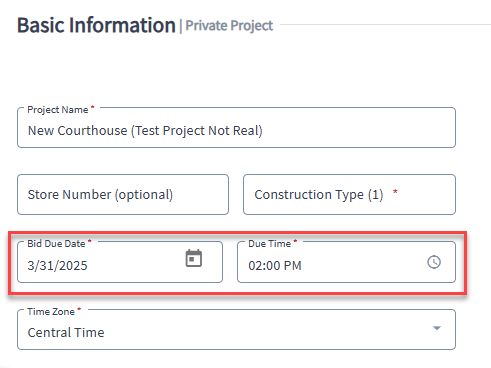Open the Due Time clock picker icon
This screenshot has height=368, width=491.
(434, 262)
